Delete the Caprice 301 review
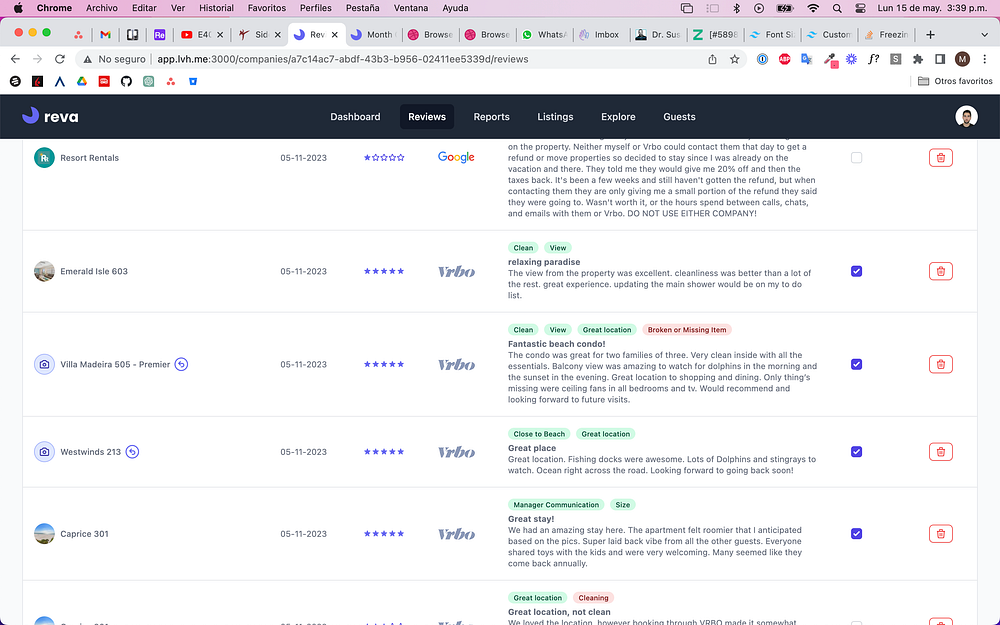The height and width of the screenshot is (625, 1000). tap(941, 534)
